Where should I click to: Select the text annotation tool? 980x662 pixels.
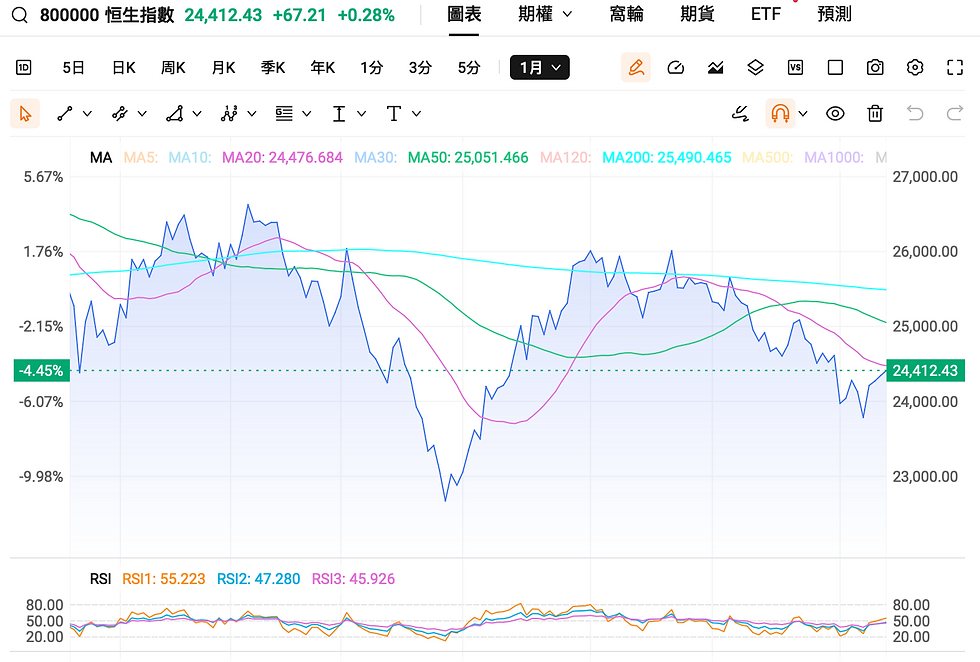click(x=394, y=114)
